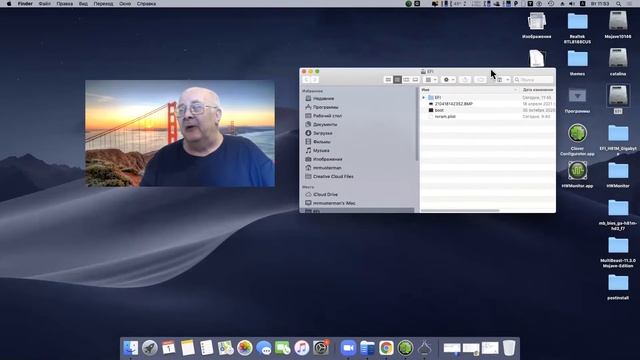Open the Apple menu
Screen dimensions: 640x360
coord(9,4)
